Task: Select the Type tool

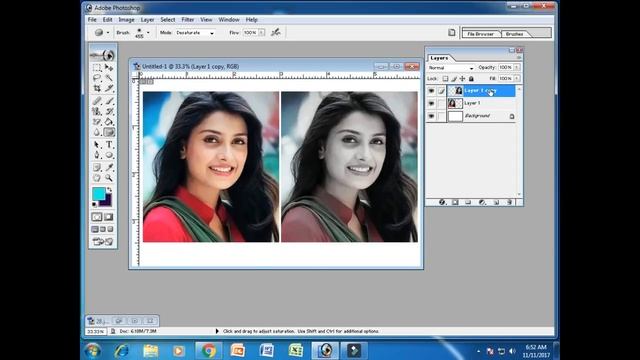Action: (x=109, y=144)
